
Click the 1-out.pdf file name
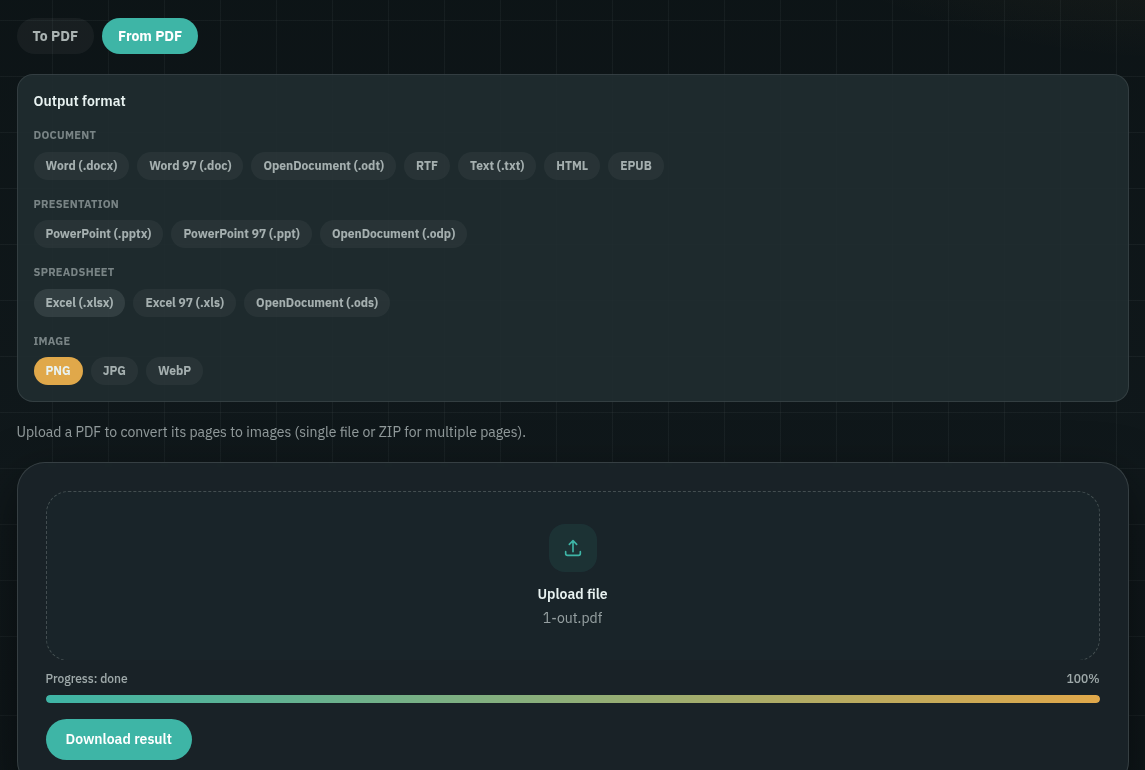(572, 618)
